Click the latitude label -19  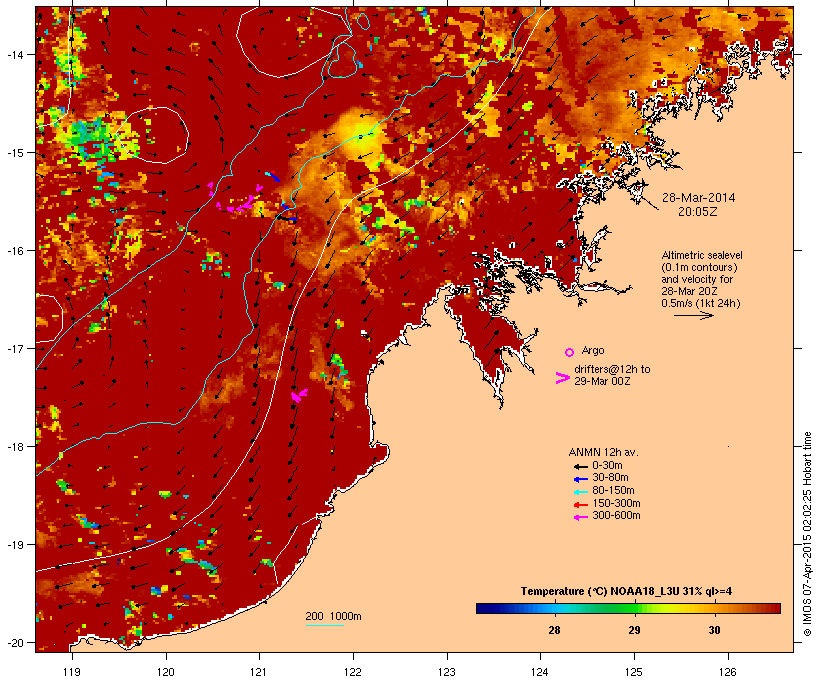coord(14,545)
